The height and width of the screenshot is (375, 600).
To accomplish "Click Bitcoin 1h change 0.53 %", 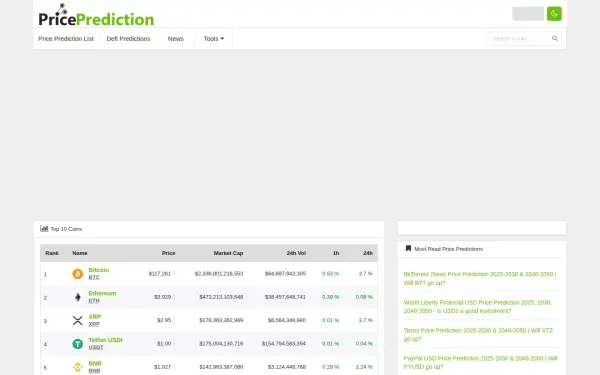I will 331,274.
